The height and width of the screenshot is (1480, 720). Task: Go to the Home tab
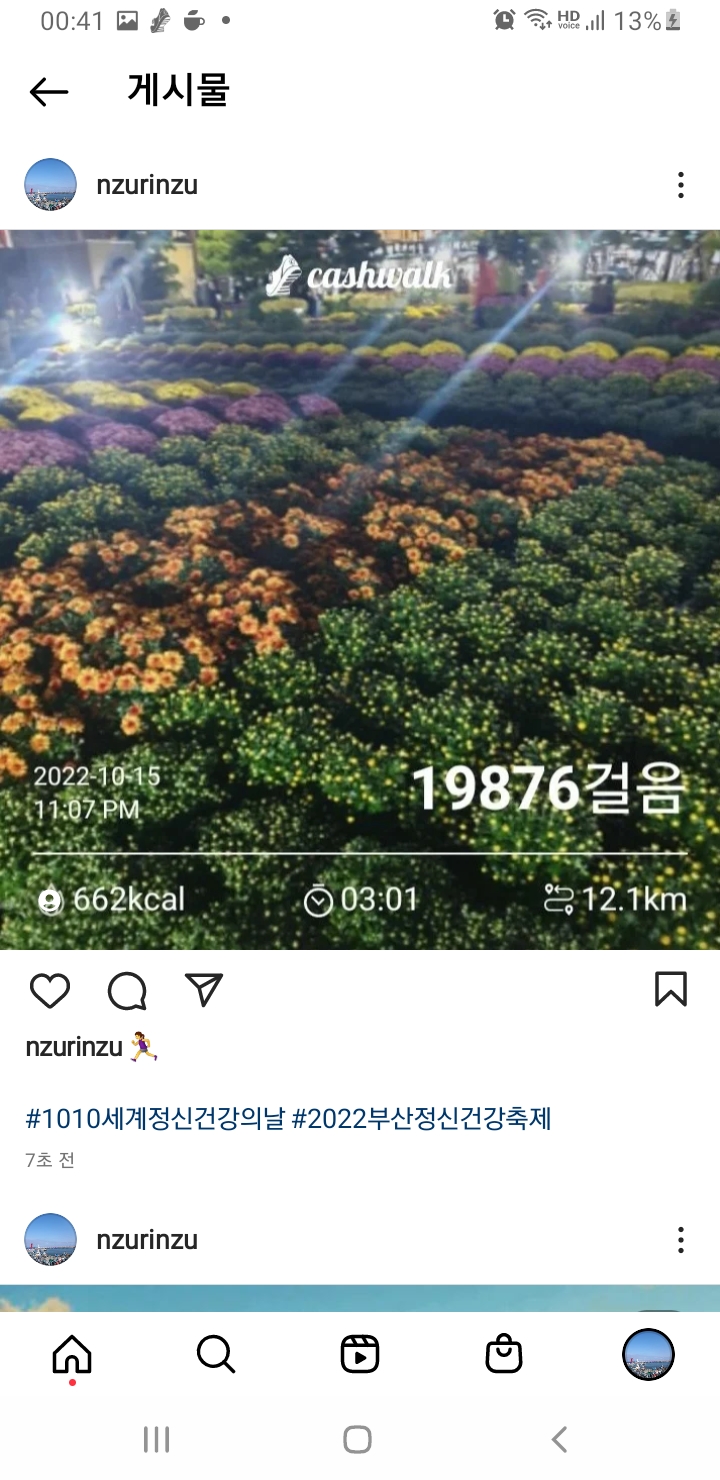(x=72, y=1355)
